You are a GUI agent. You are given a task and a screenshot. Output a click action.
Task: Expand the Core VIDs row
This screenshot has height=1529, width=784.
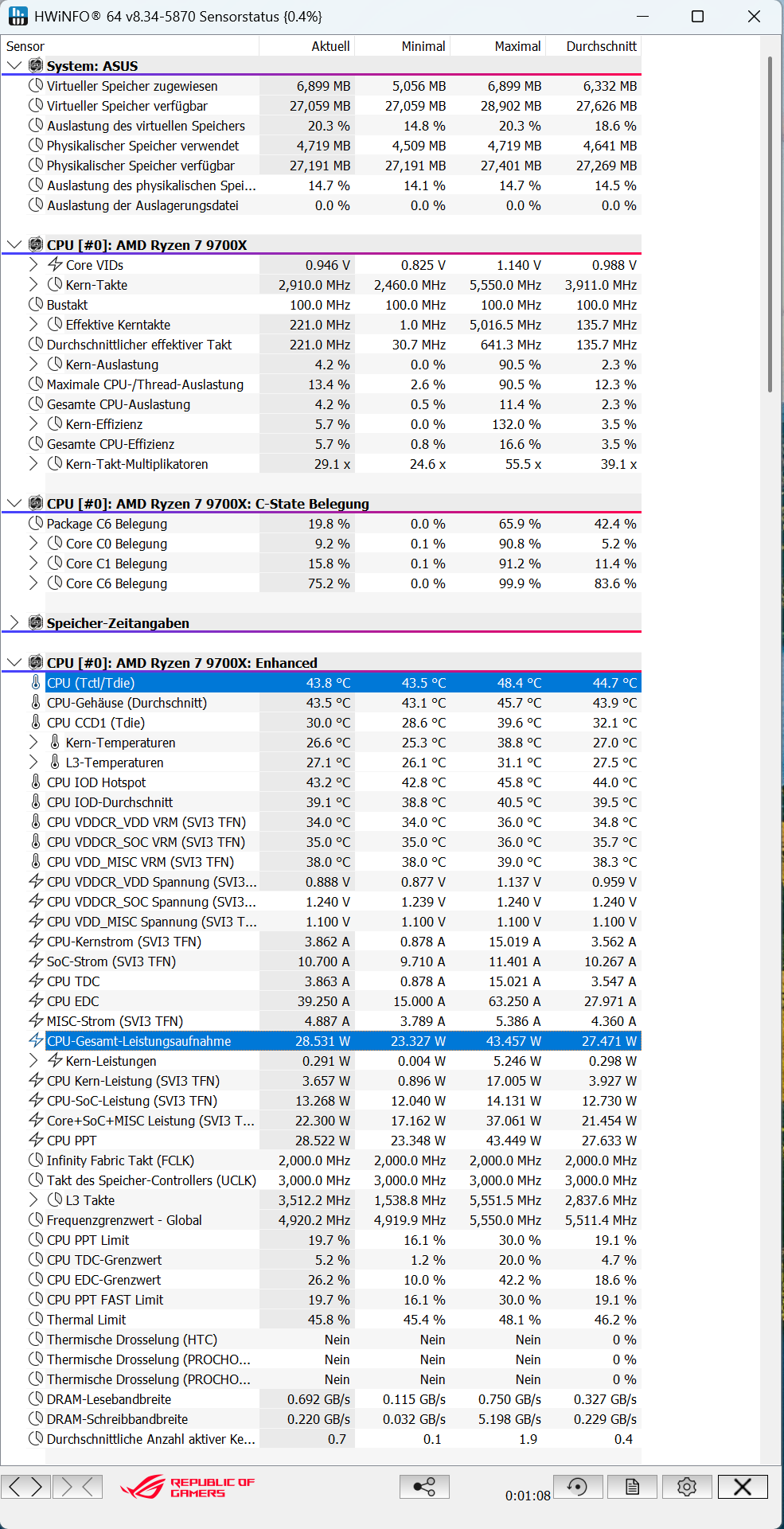pos(33,264)
